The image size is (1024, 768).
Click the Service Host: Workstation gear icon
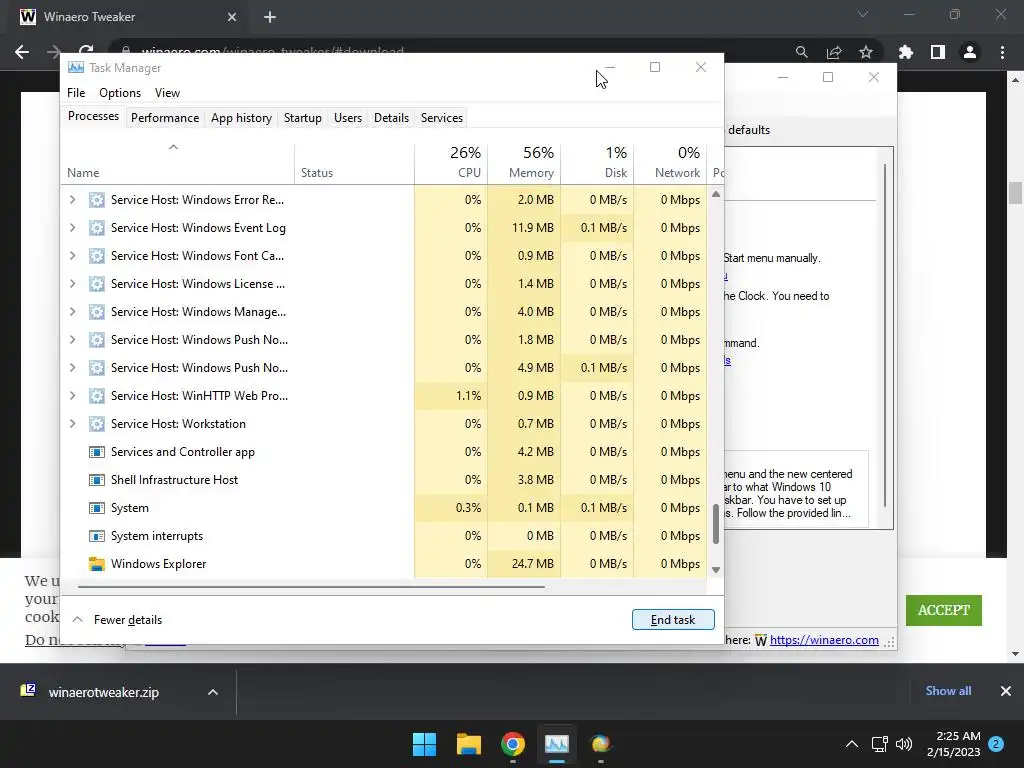(97, 424)
